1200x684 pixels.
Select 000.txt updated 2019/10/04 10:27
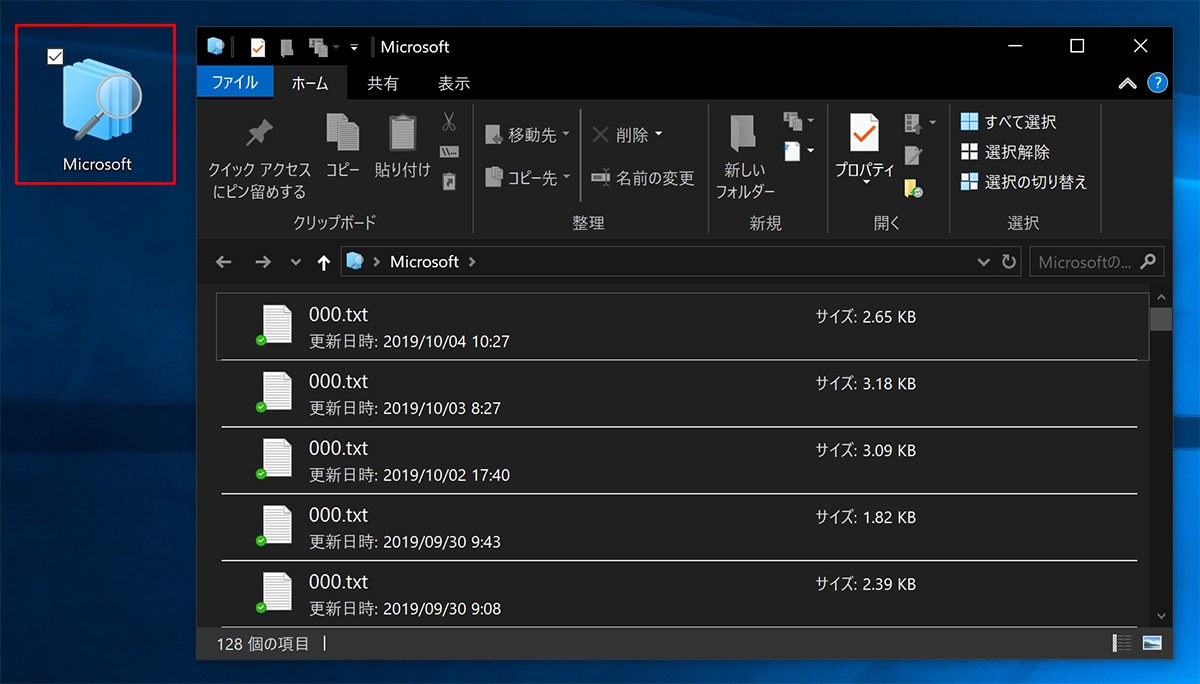683,327
